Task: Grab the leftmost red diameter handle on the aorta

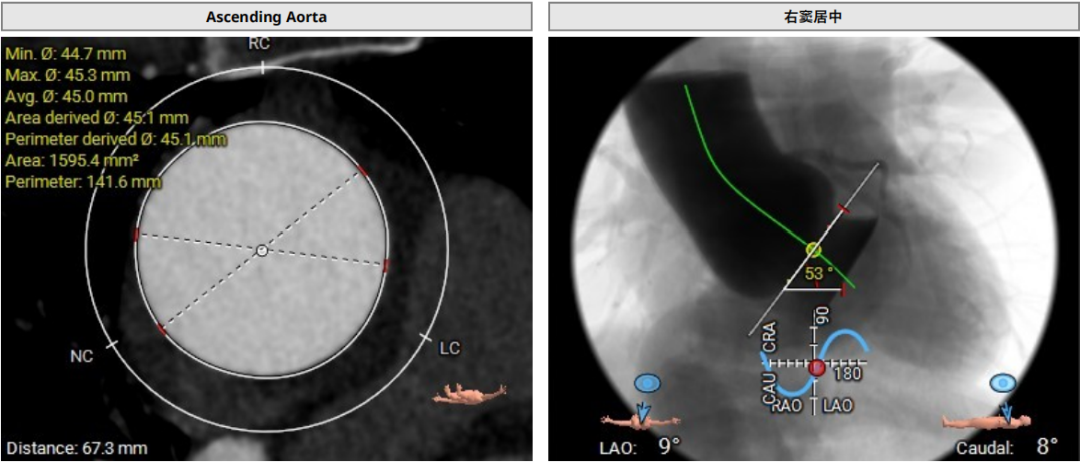Action: [x=136, y=234]
